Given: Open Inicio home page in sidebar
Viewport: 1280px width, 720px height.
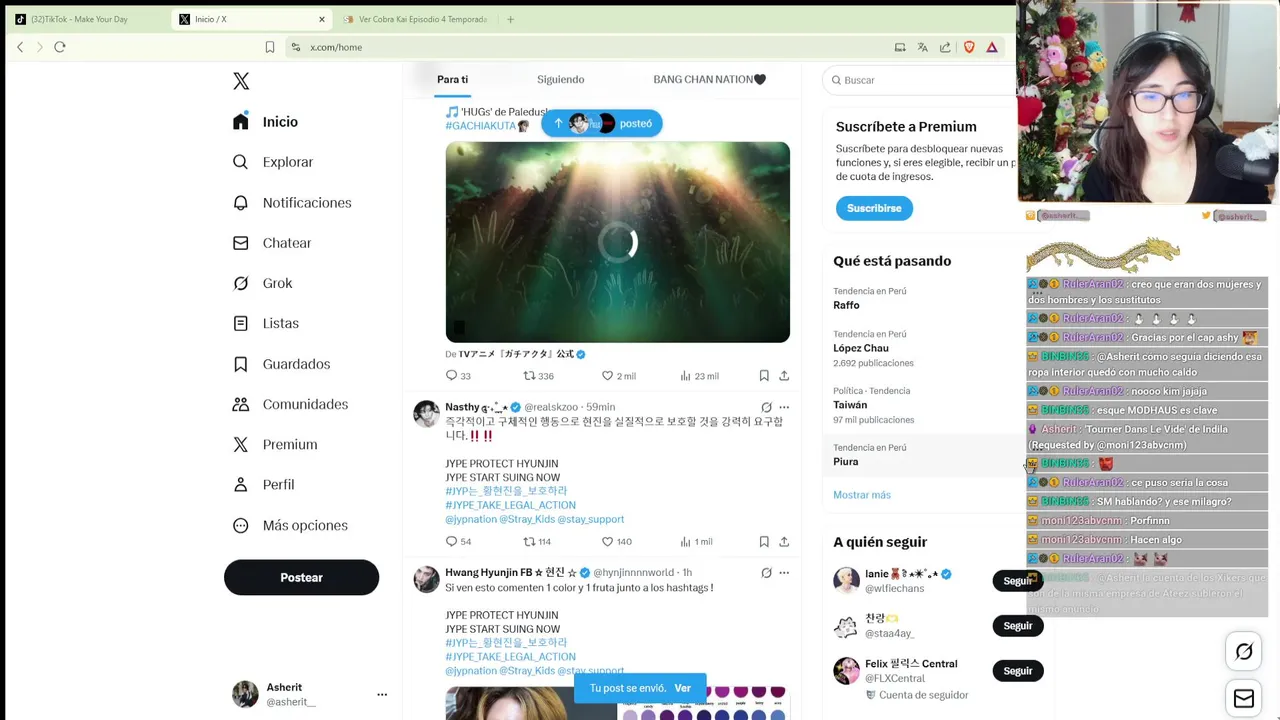Looking at the screenshot, I should pos(265,122).
